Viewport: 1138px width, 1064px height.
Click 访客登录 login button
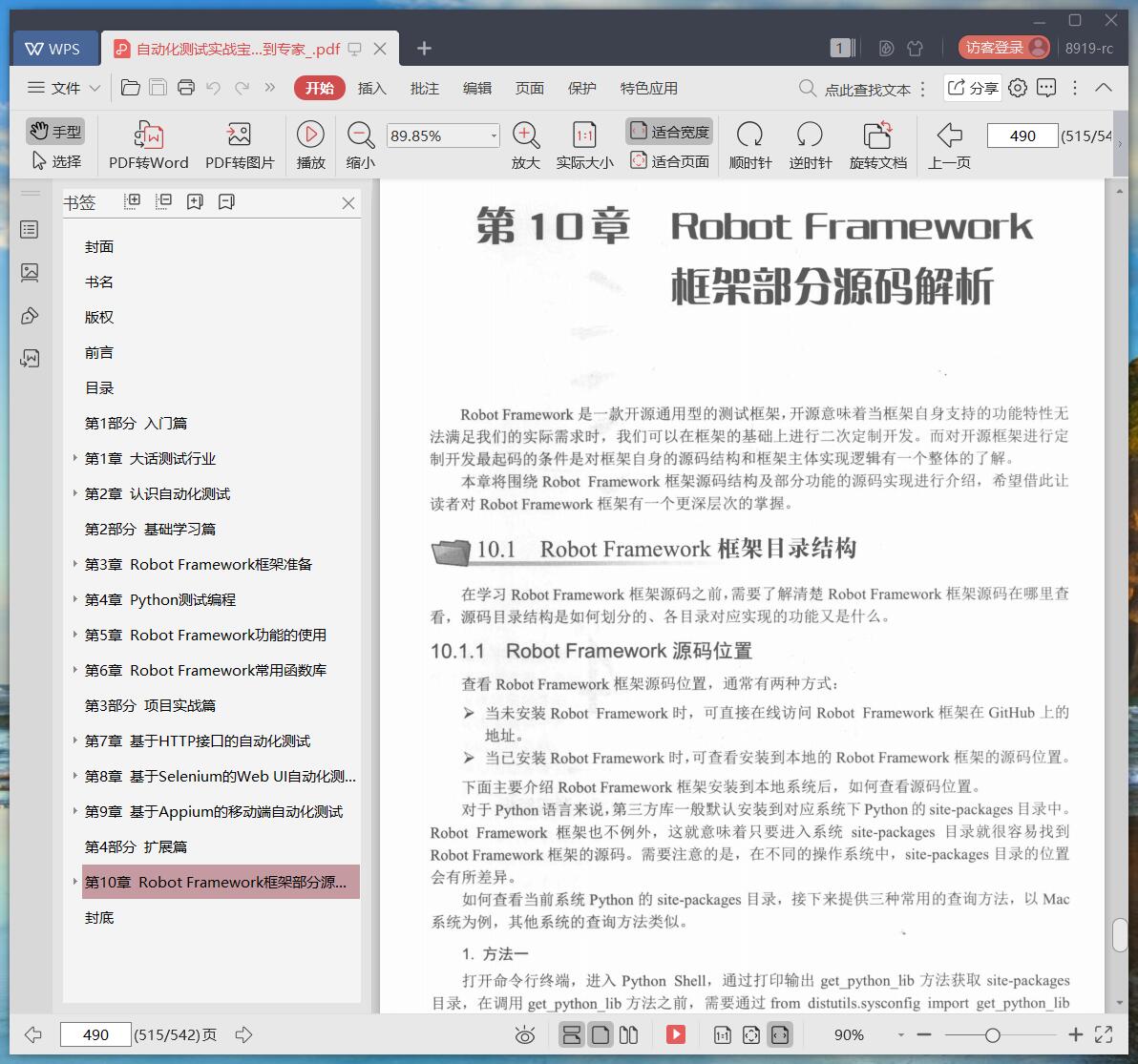pyautogui.click(x=1003, y=48)
